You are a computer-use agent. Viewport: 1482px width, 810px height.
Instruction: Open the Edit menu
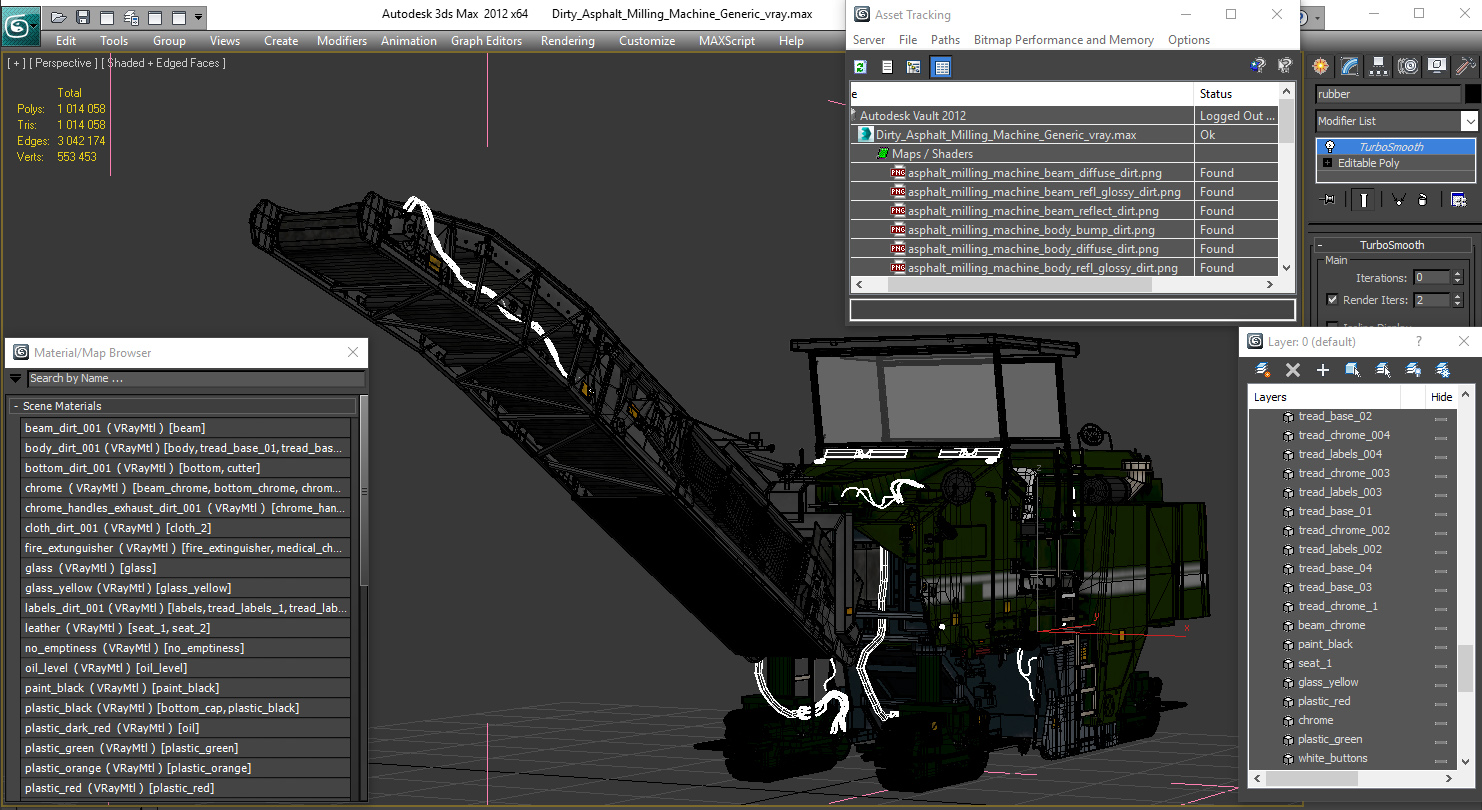pos(66,41)
